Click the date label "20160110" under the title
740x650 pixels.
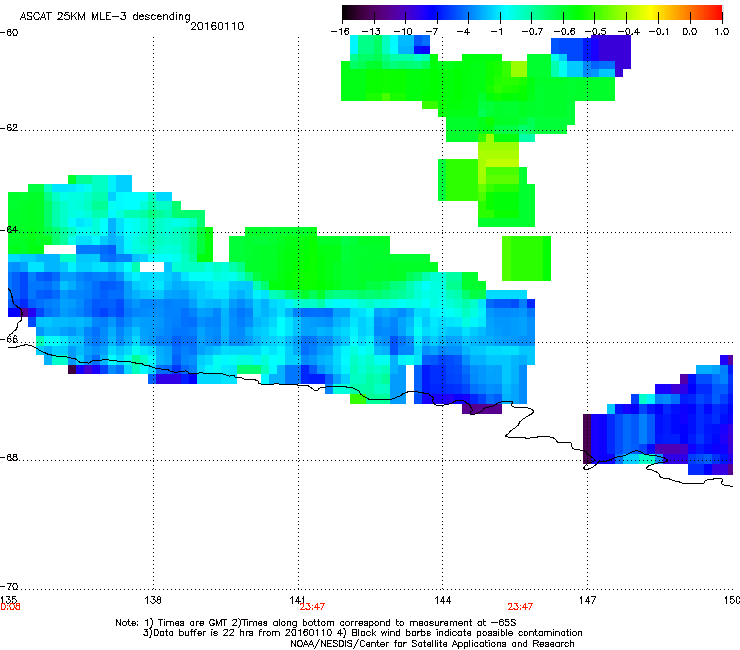[218, 26]
